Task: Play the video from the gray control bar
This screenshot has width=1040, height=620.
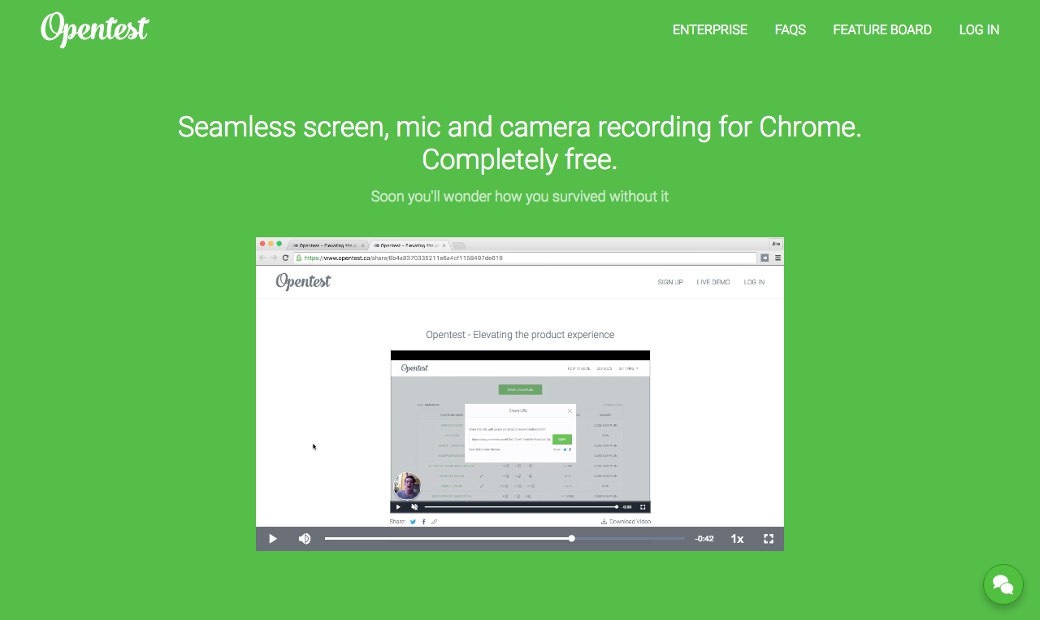Action: 273,539
